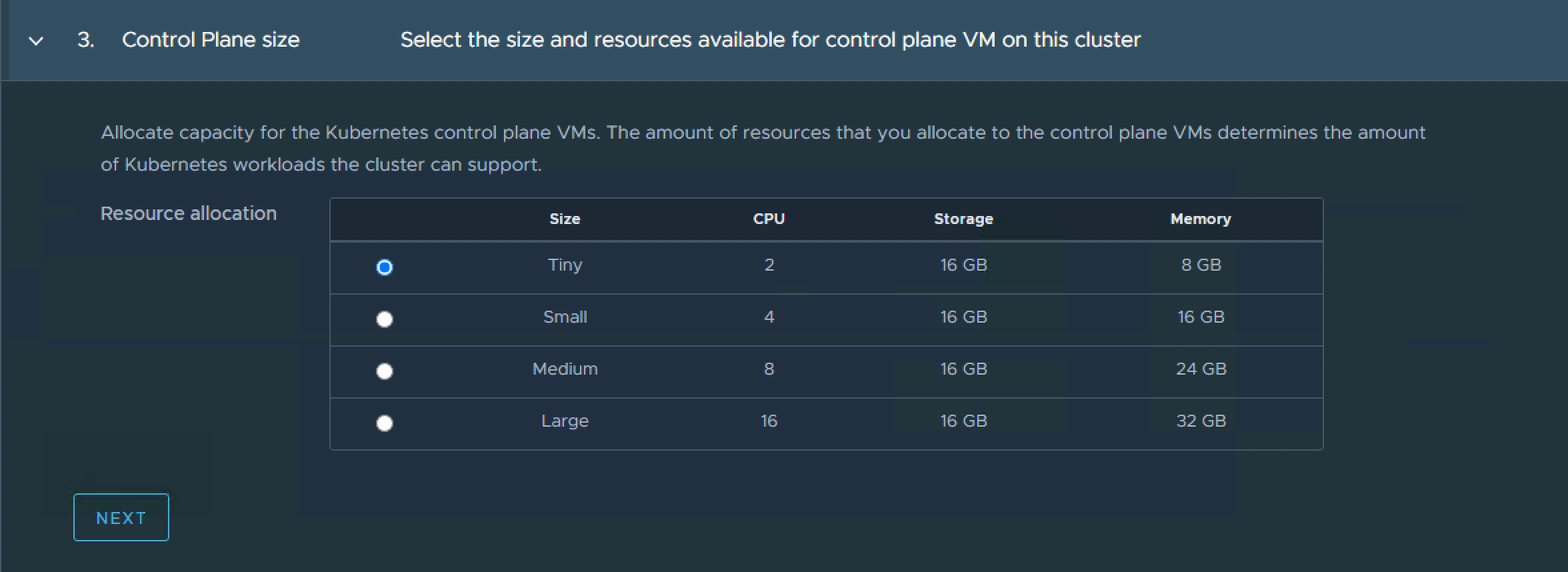1568x572 pixels.
Task: Collapse the Control Plane size section chevron
Action: point(36,41)
